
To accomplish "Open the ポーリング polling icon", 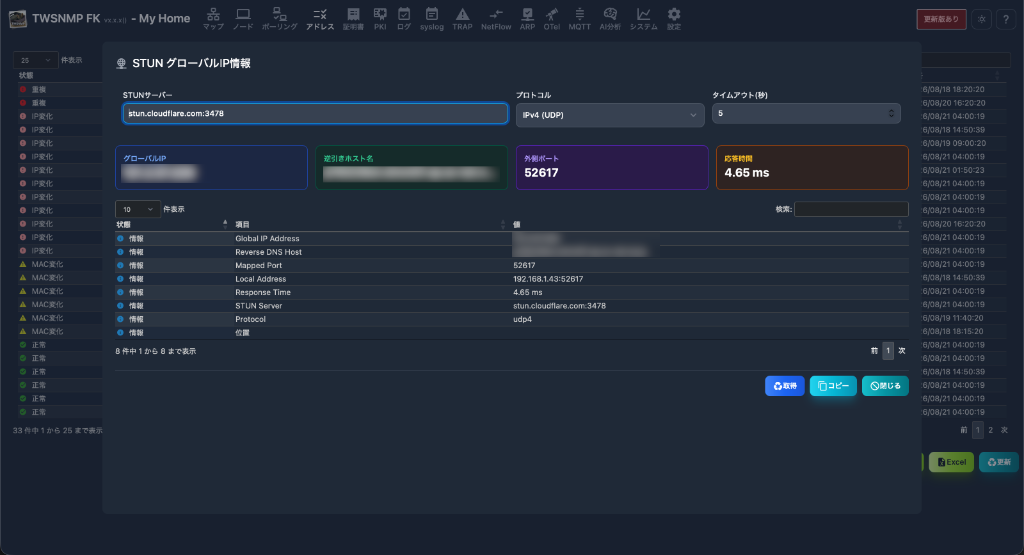I will coord(280,18).
